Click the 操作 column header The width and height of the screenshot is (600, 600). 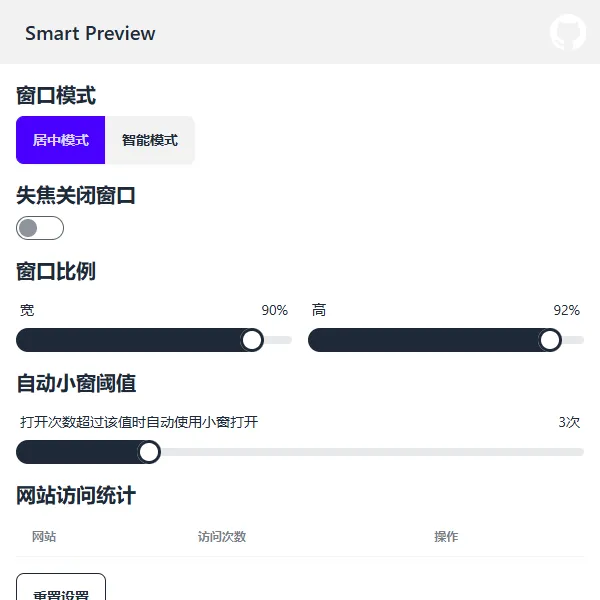point(446,537)
